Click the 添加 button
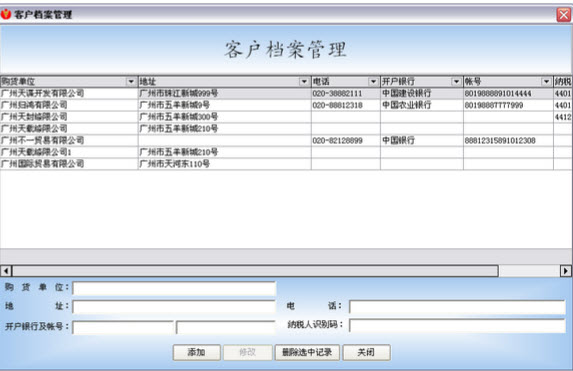 click(x=197, y=352)
